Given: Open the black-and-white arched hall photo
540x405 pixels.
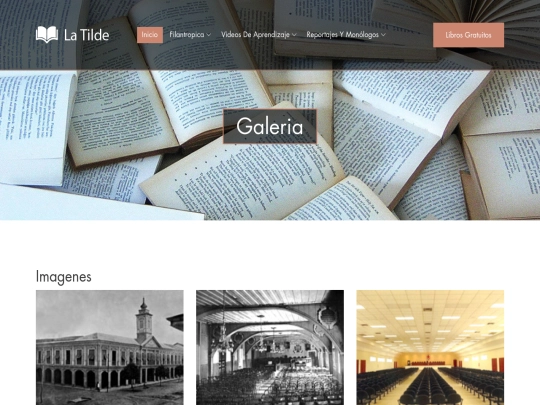Looking at the screenshot, I should click(270, 347).
